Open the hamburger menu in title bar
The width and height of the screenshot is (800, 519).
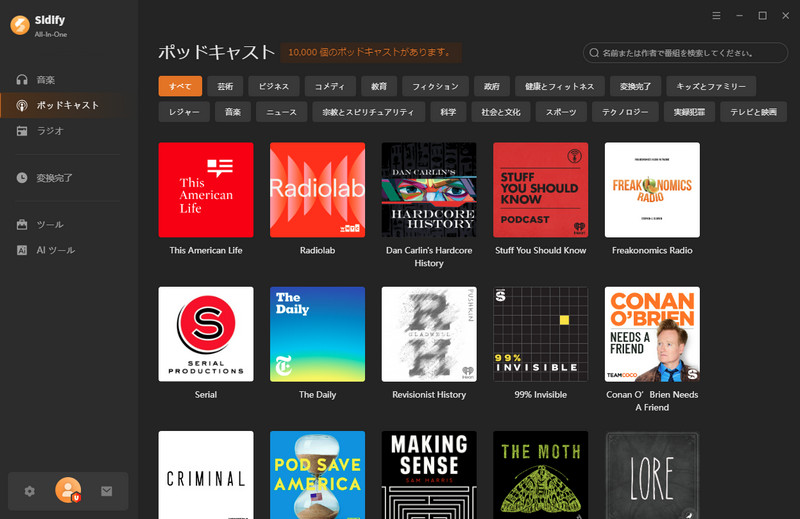click(x=716, y=16)
